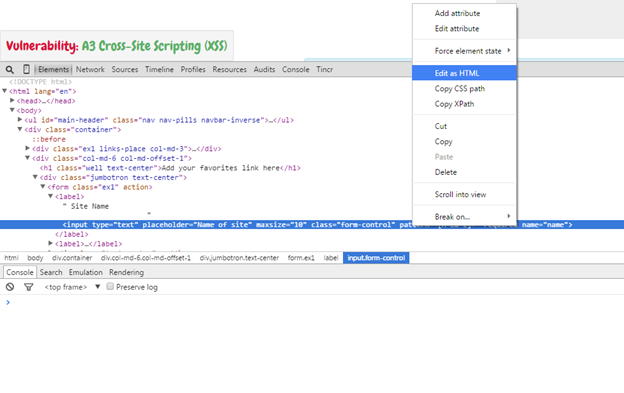Image resolution: width=624 pixels, height=393 pixels.
Task: Expand the div ex1 links-place node
Action: click(x=27, y=148)
